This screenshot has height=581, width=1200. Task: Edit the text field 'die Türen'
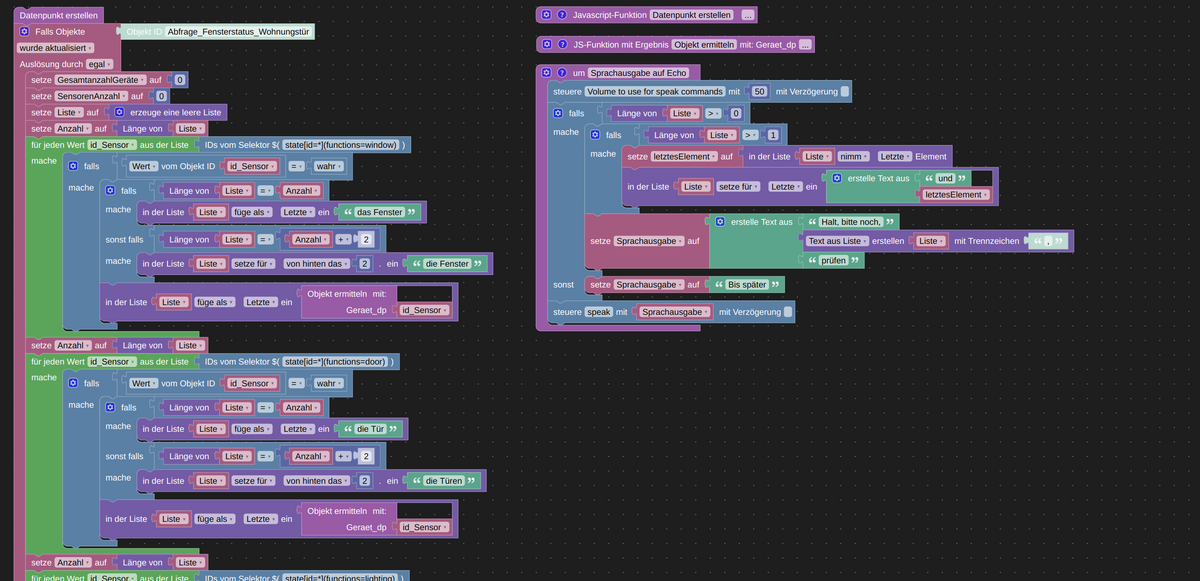tap(444, 481)
